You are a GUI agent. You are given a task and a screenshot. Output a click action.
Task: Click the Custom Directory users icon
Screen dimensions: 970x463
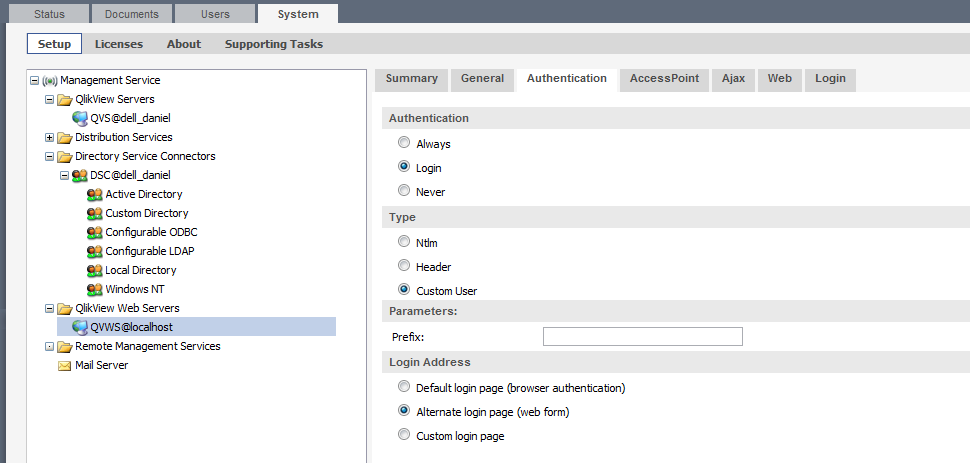click(x=95, y=214)
